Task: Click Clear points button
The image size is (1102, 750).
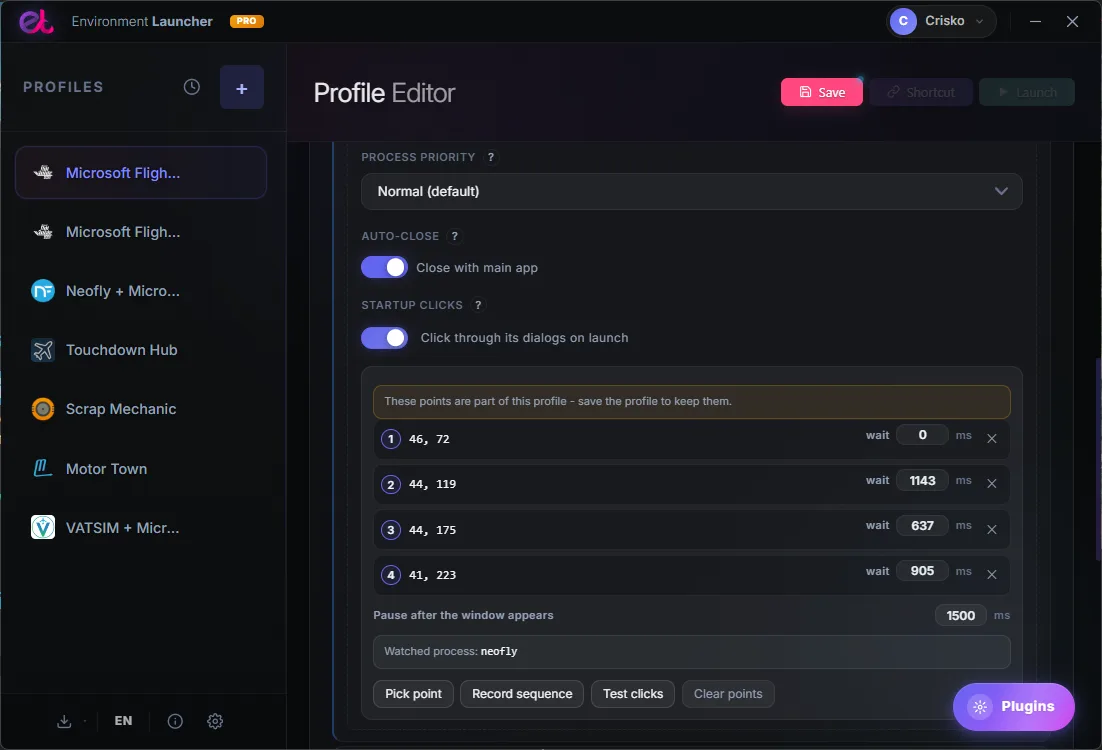Action: [728, 694]
